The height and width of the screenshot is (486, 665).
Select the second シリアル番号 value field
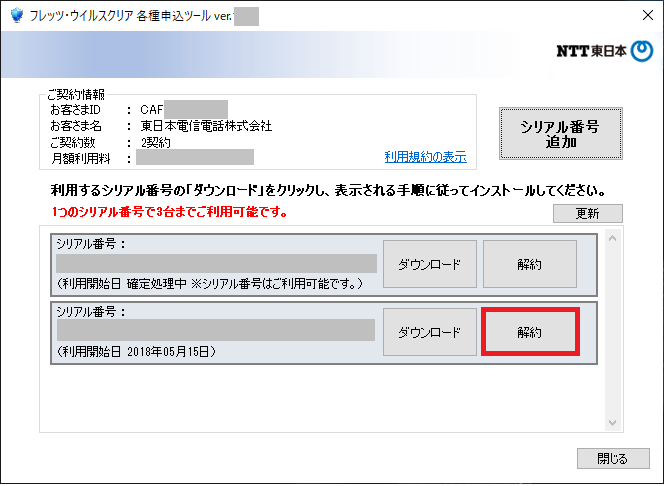pyautogui.click(x=216, y=331)
